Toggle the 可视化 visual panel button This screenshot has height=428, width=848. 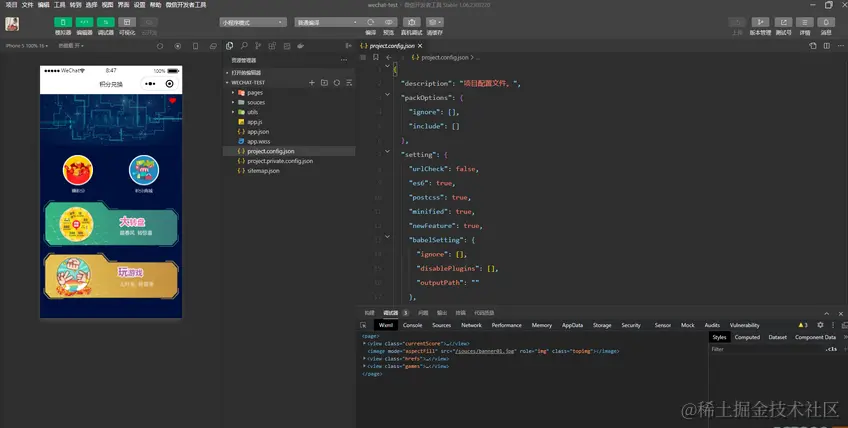[127, 22]
